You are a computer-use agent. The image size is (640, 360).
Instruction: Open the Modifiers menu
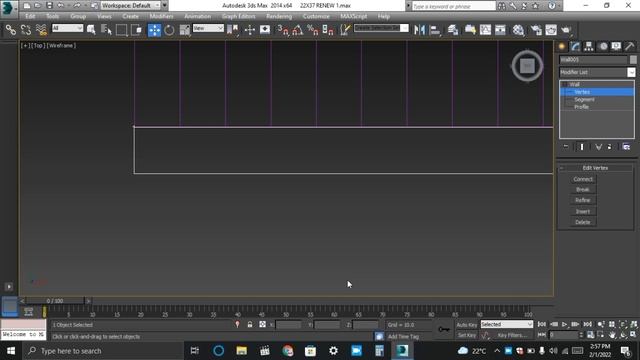tap(161, 16)
